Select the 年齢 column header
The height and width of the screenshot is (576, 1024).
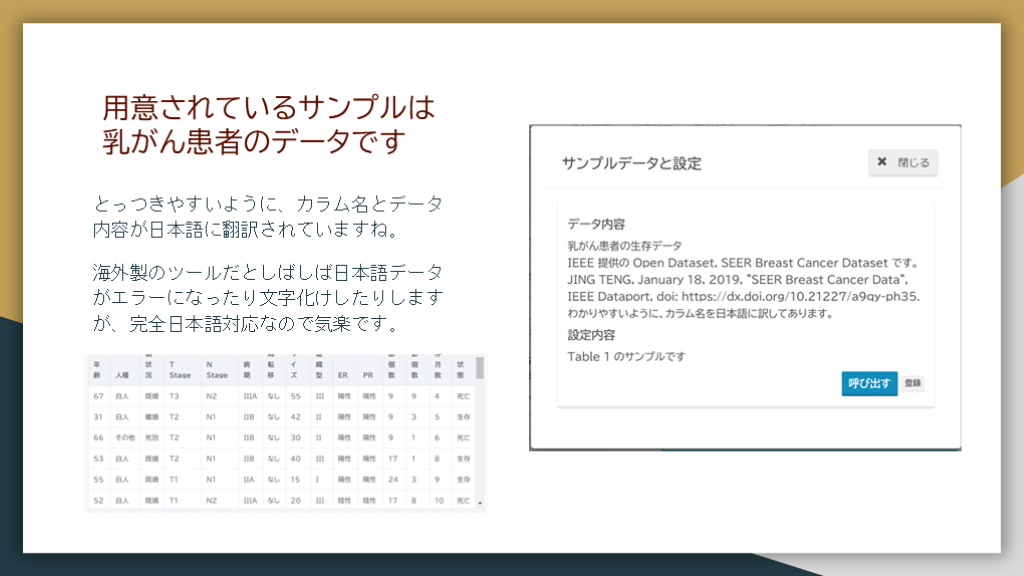[x=97, y=370]
